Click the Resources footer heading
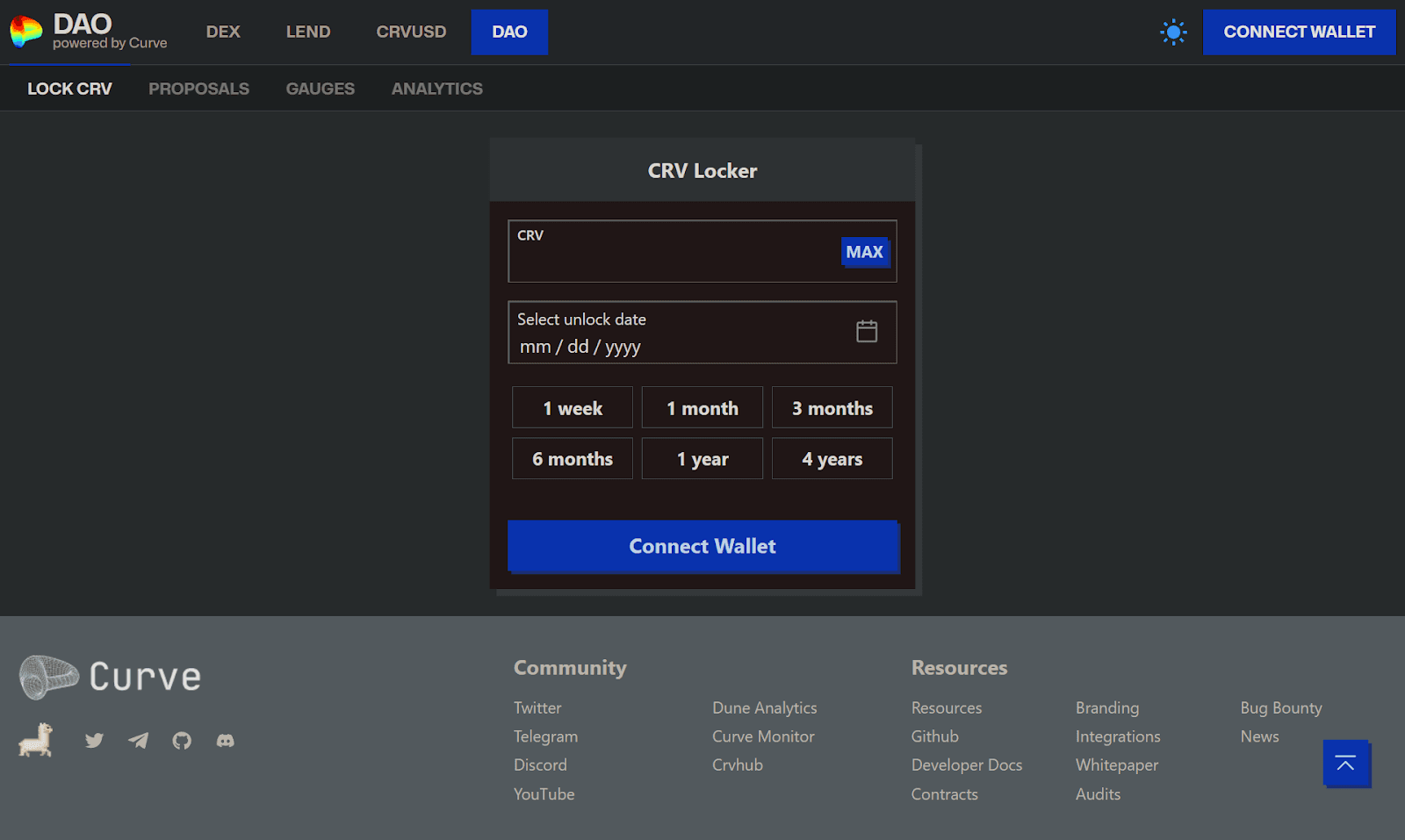The height and width of the screenshot is (840, 1405). (x=959, y=668)
